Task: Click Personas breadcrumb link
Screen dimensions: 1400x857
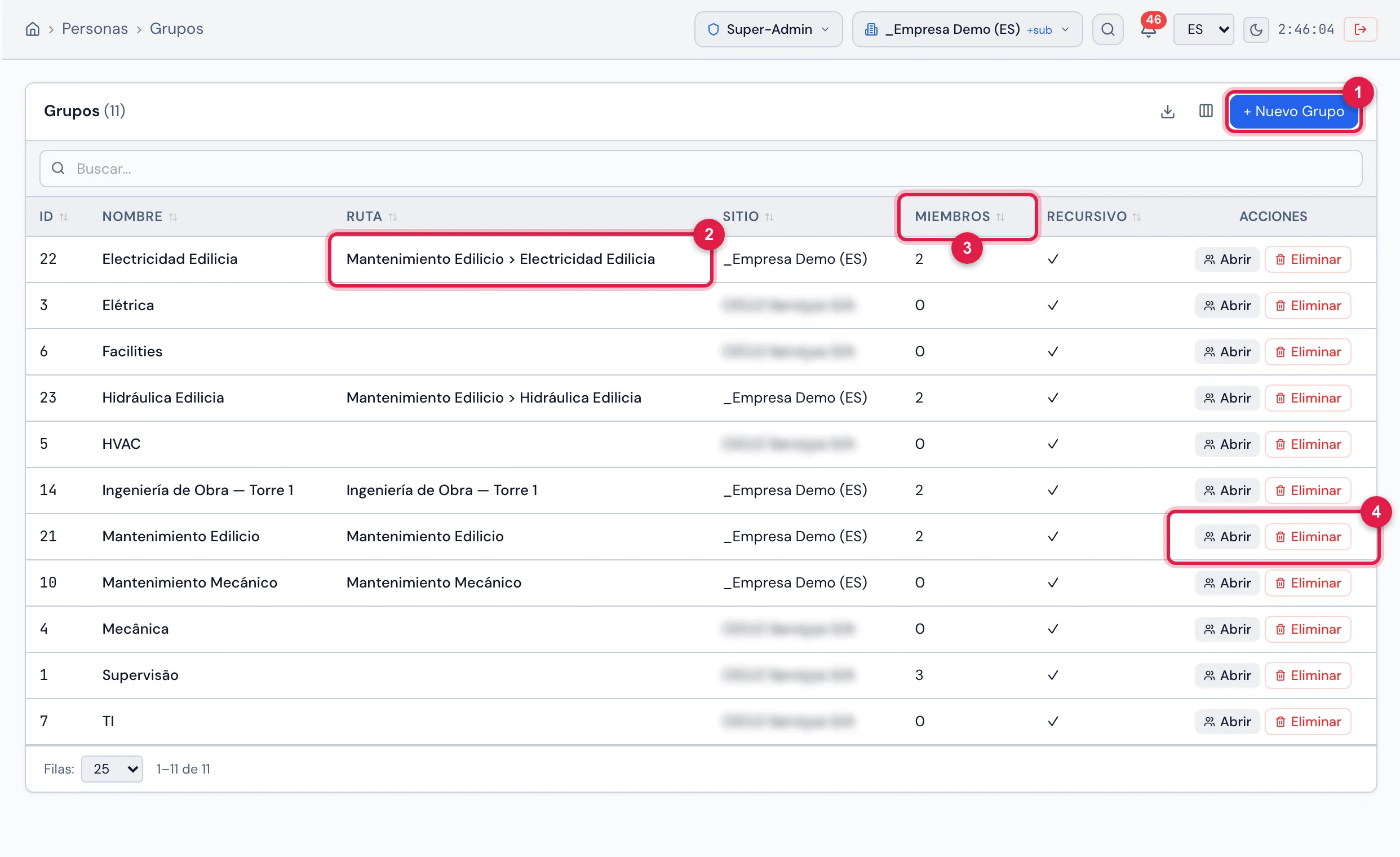Action: pyautogui.click(x=95, y=29)
